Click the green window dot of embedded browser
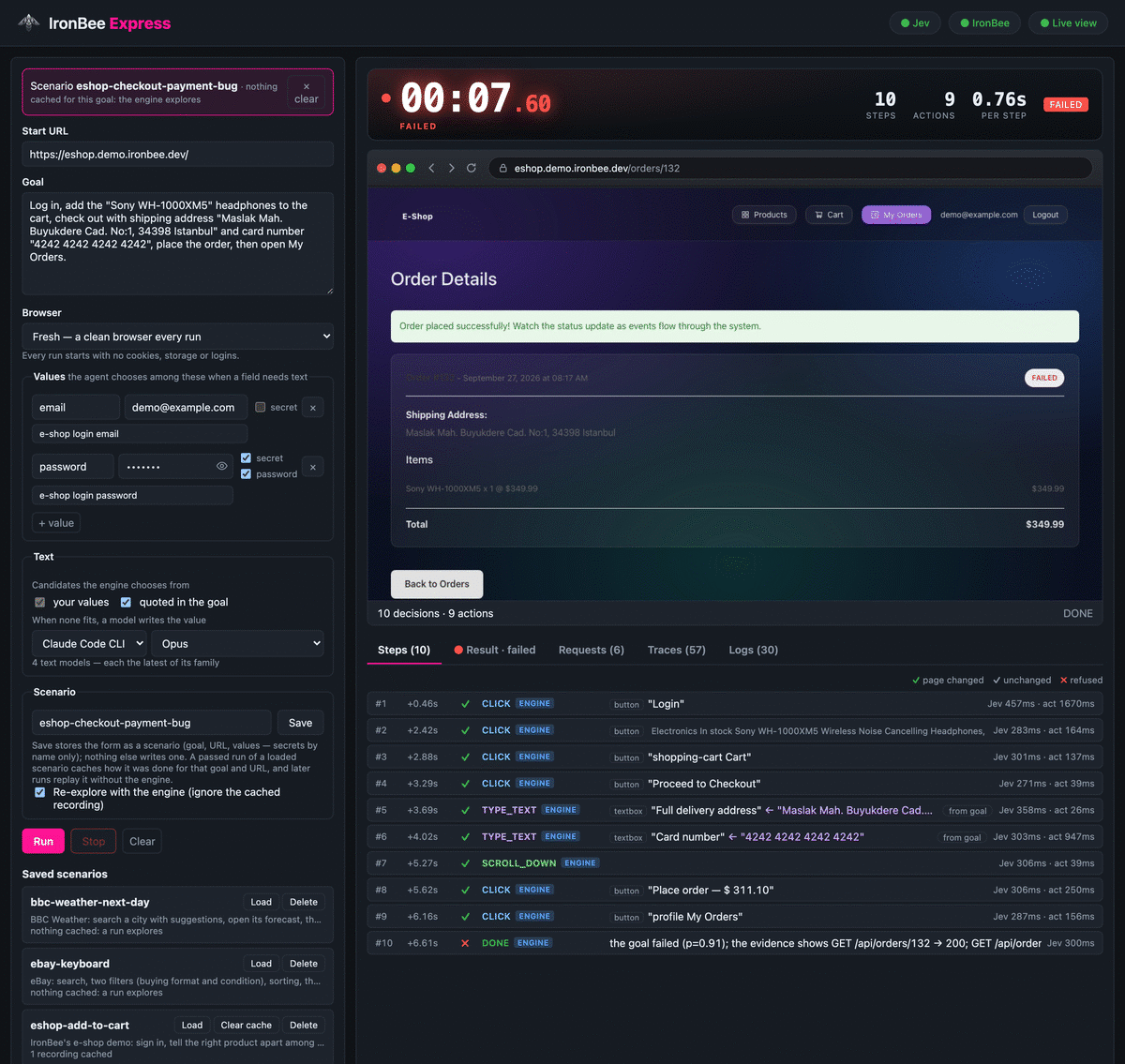 click(x=410, y=168)
